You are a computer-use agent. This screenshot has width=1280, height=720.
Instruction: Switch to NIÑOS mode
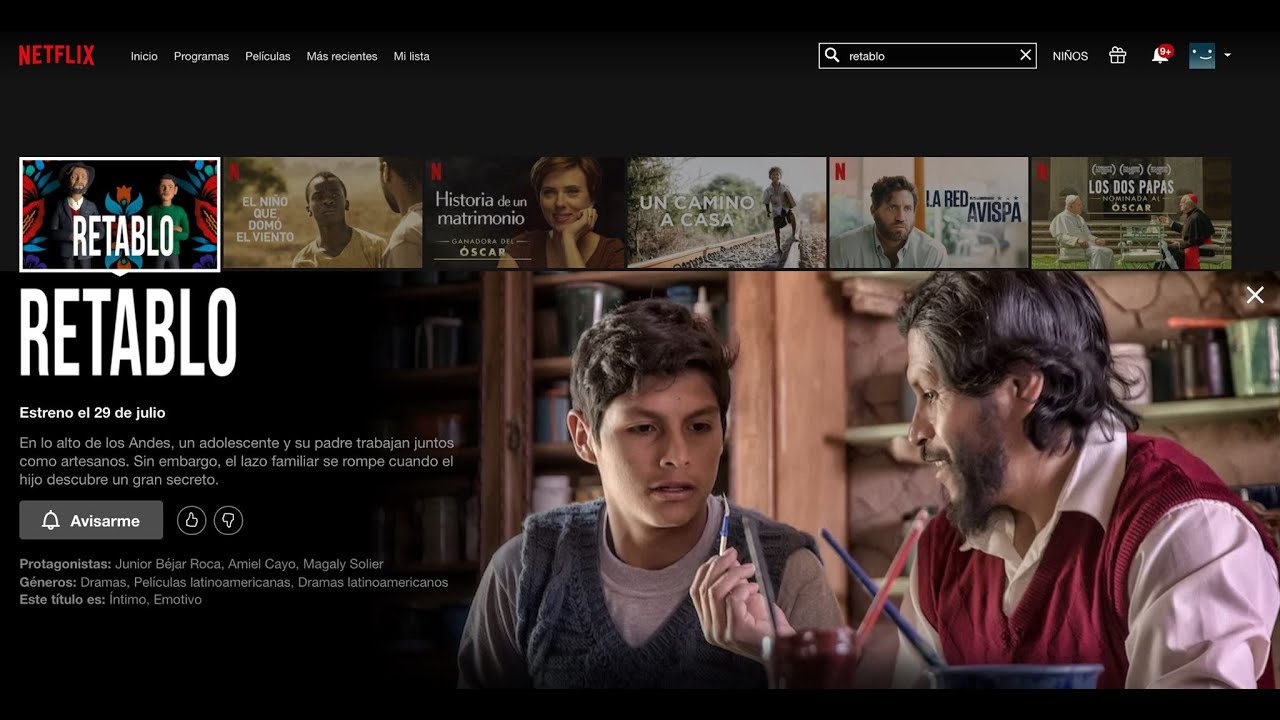click(x=1070, y=57)
